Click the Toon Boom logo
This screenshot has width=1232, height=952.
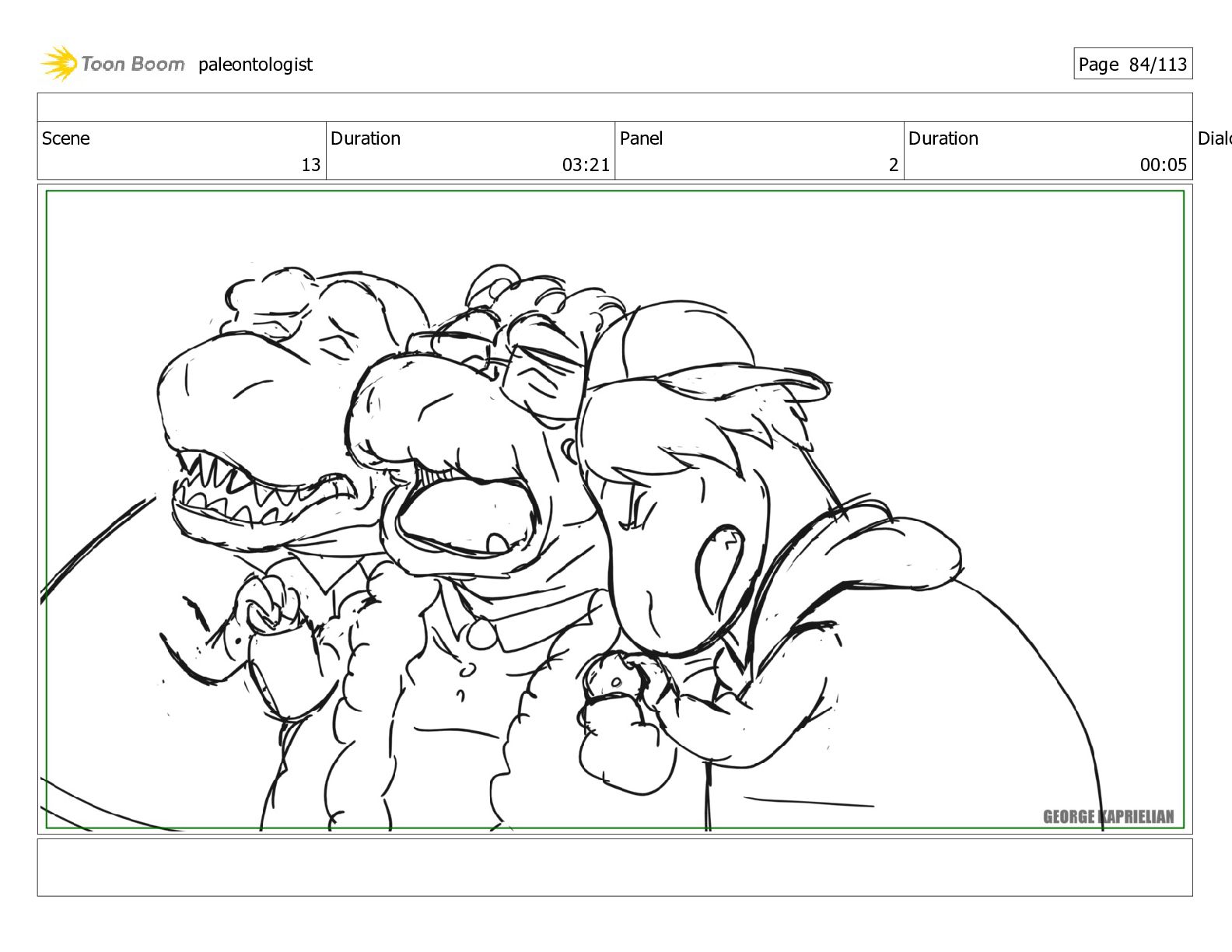click(113, 63)
